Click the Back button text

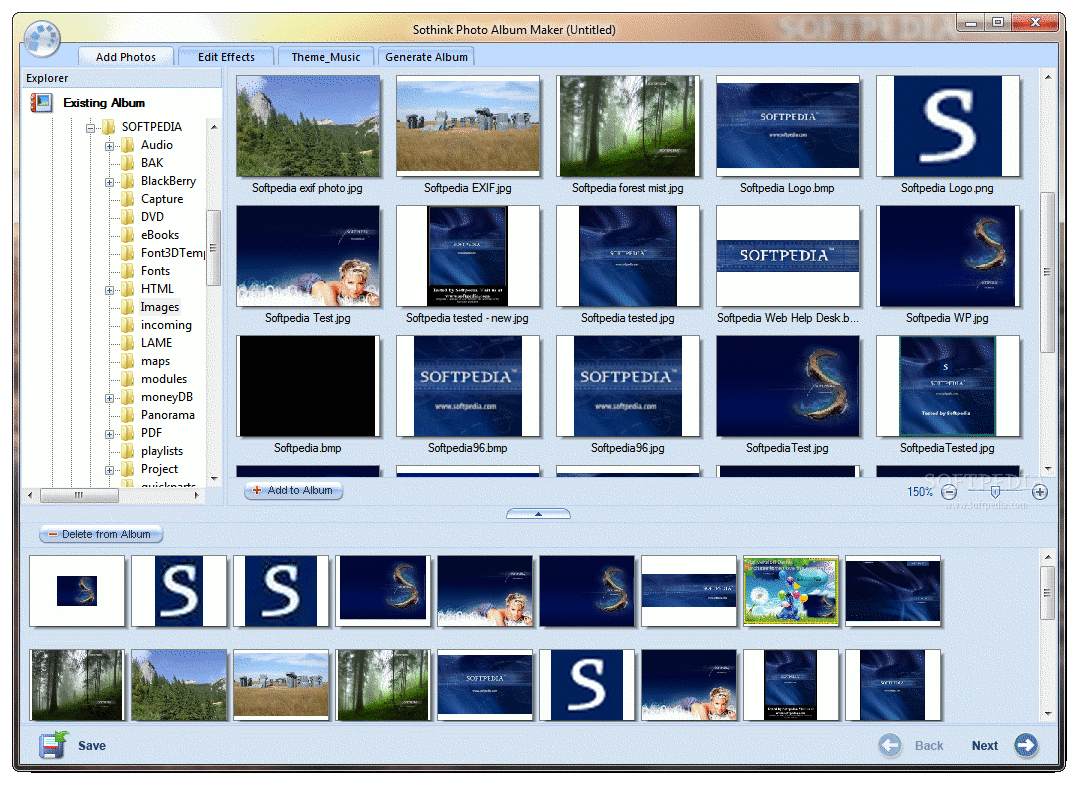tap(929, 746)
